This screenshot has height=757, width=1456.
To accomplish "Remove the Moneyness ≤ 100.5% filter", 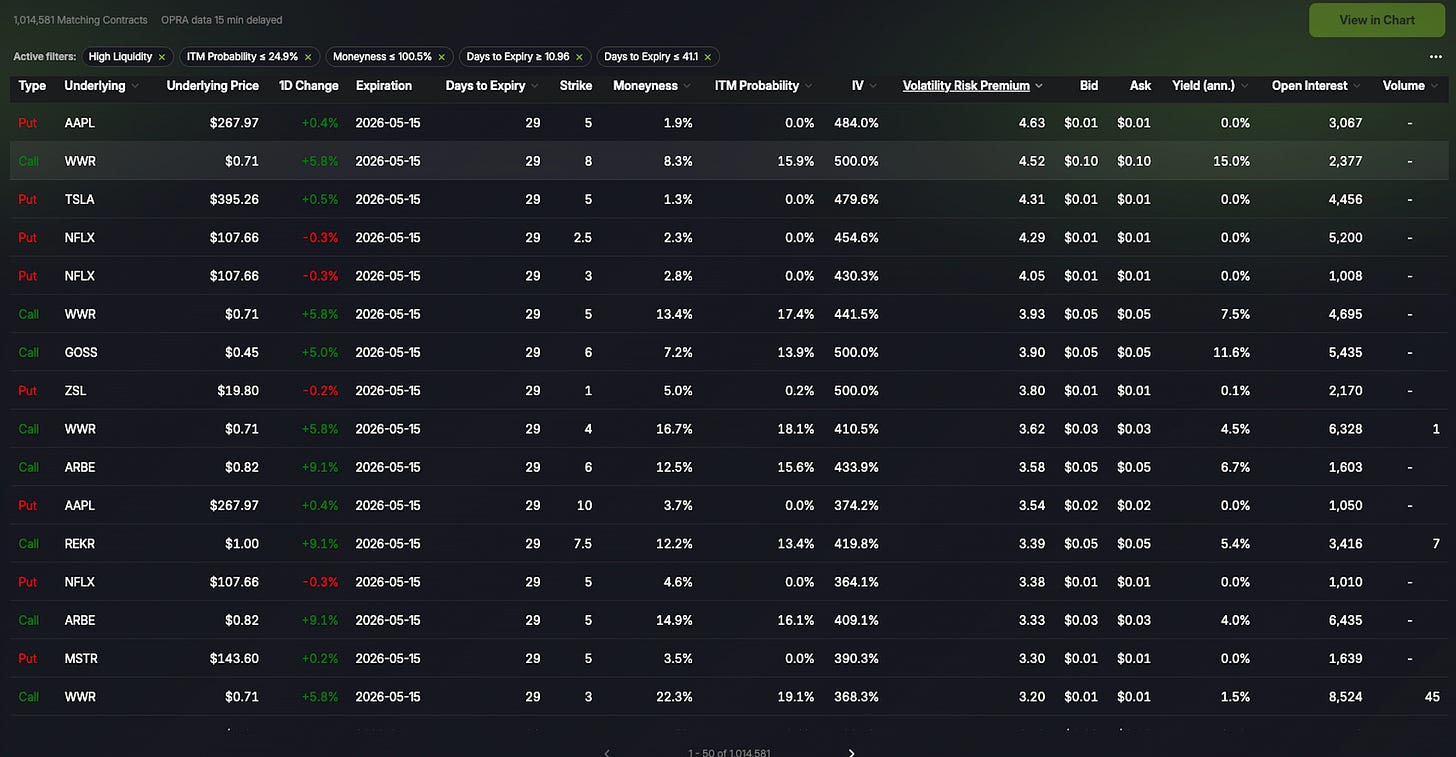I will click(442, 57).
